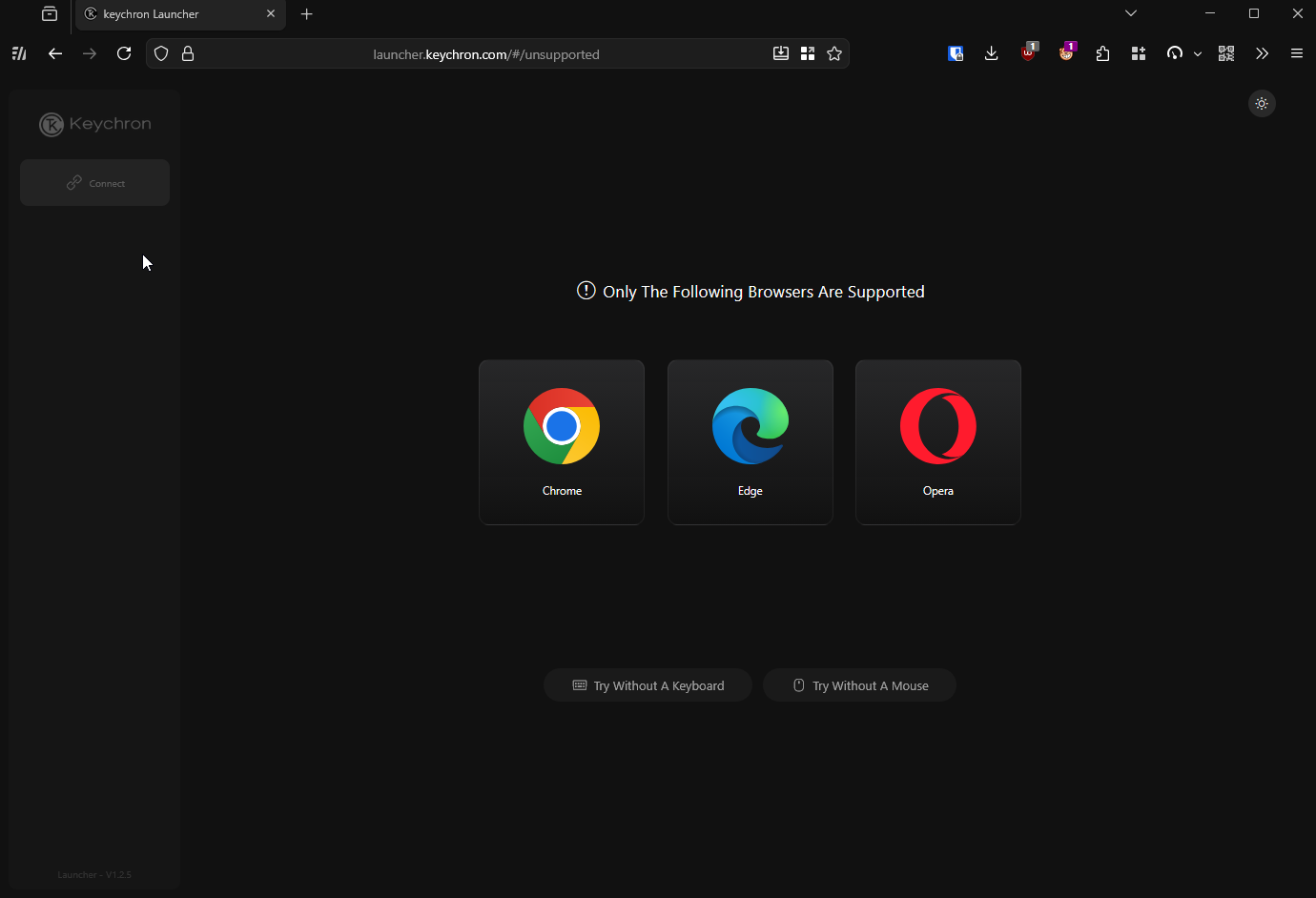The height and width of the screenshot is (898, 1316).
Task: Click the Keychron logo in the sidebar
Action: (x=95, y=124)
